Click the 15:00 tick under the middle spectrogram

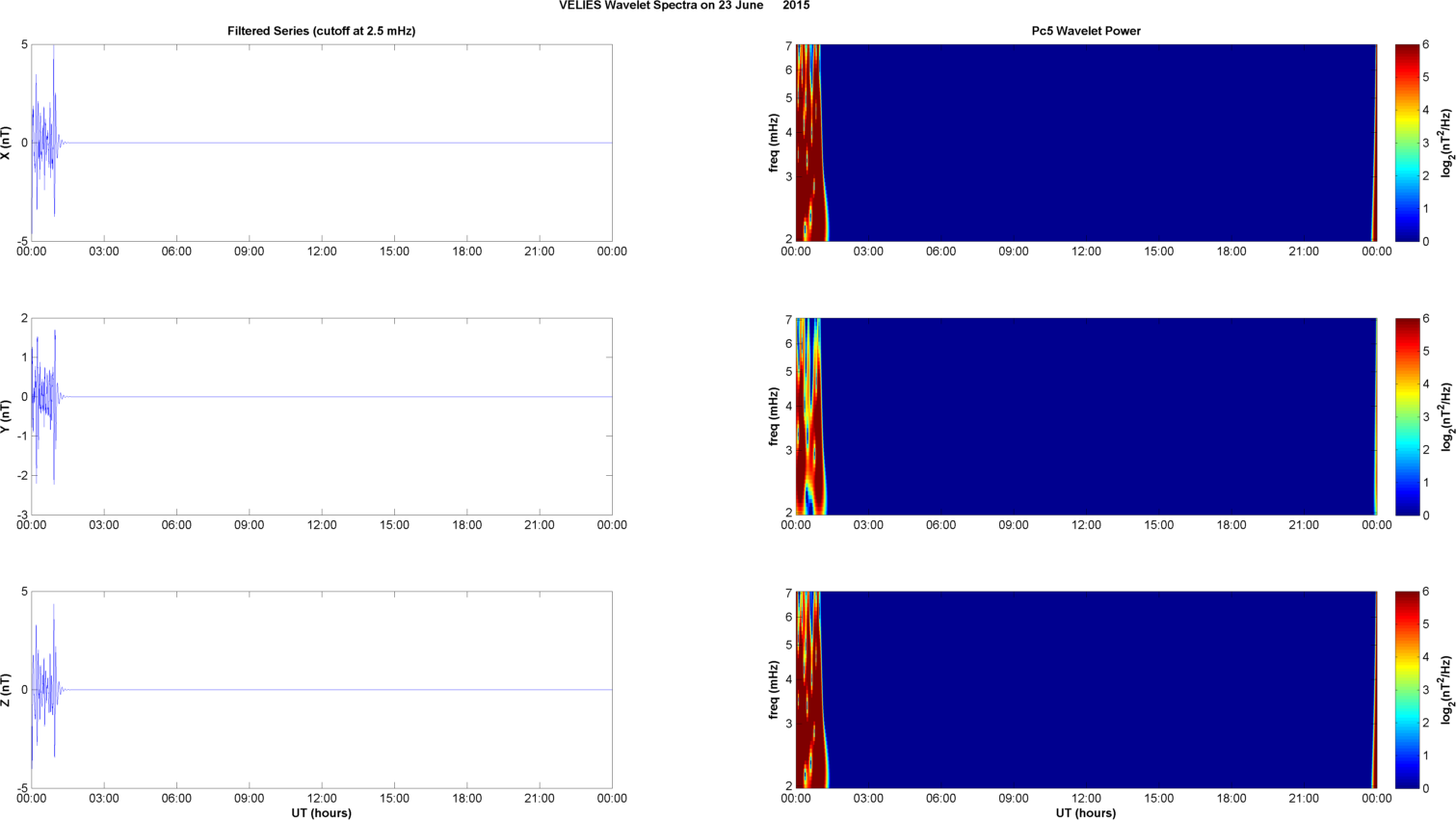pos(1159,525)
